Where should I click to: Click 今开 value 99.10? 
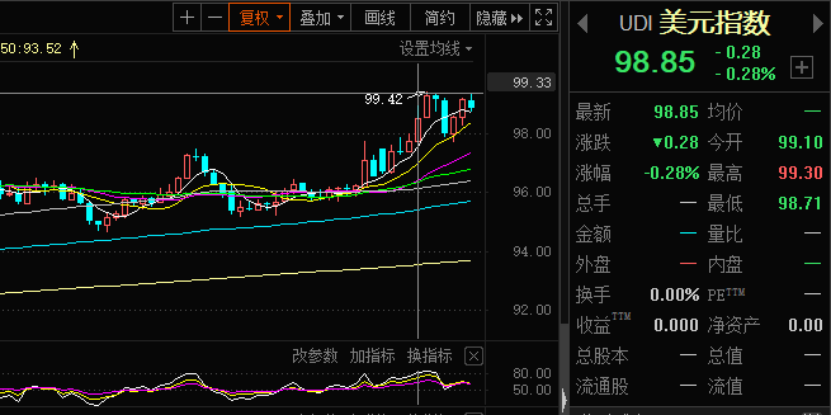point(800,142)
